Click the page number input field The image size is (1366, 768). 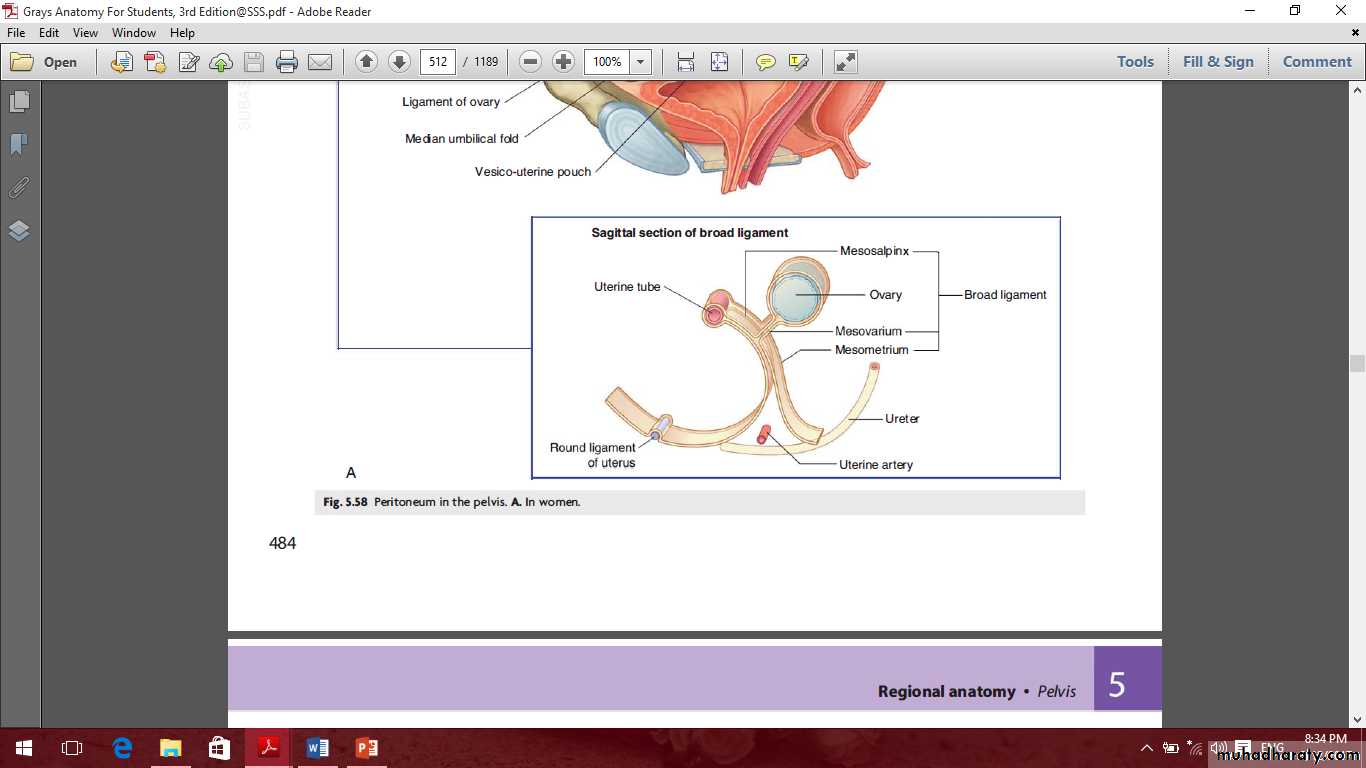[x=438, y=62]
